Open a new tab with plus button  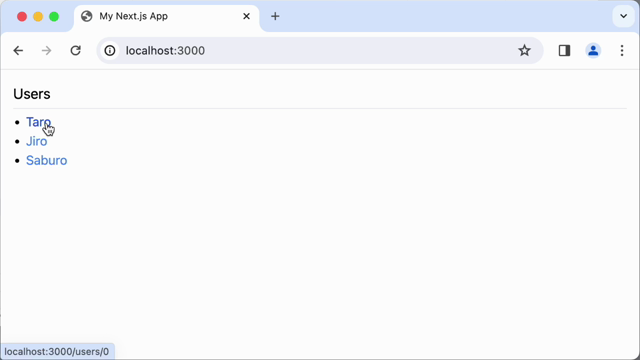pos(275,16)
